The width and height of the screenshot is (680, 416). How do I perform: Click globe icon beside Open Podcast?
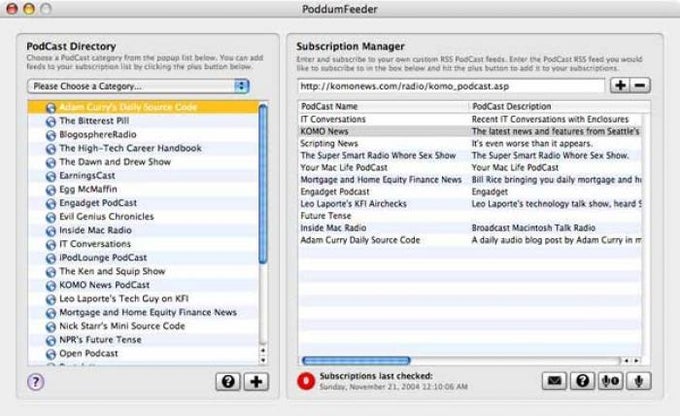[51, 354]
